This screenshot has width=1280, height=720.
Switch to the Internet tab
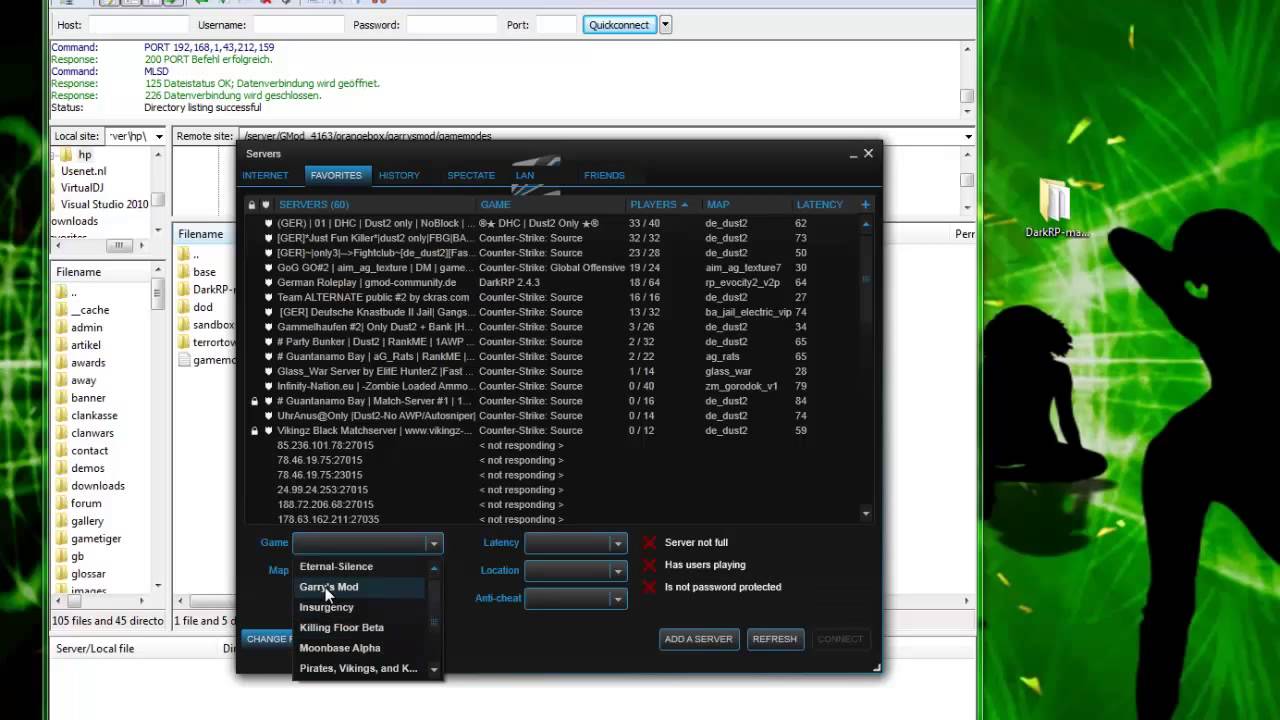265,175
